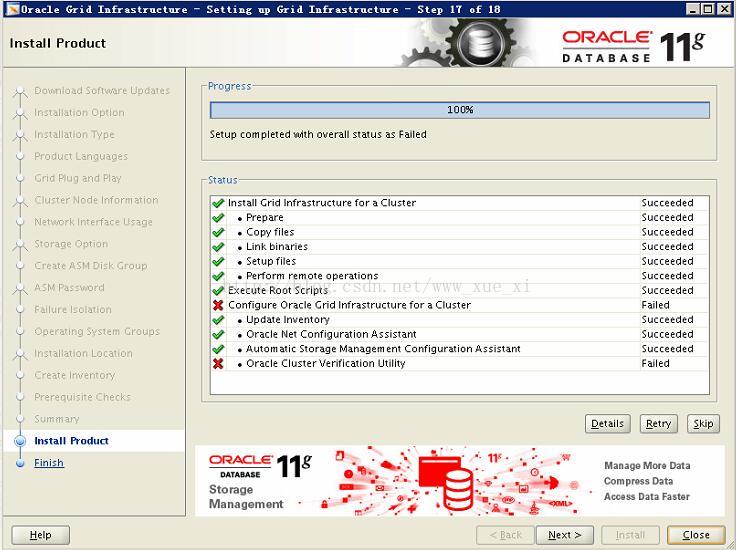Viewport: 736px width, 550px height.
Task: Click the Install Product step bullet icon
Action: pos(20,441)
